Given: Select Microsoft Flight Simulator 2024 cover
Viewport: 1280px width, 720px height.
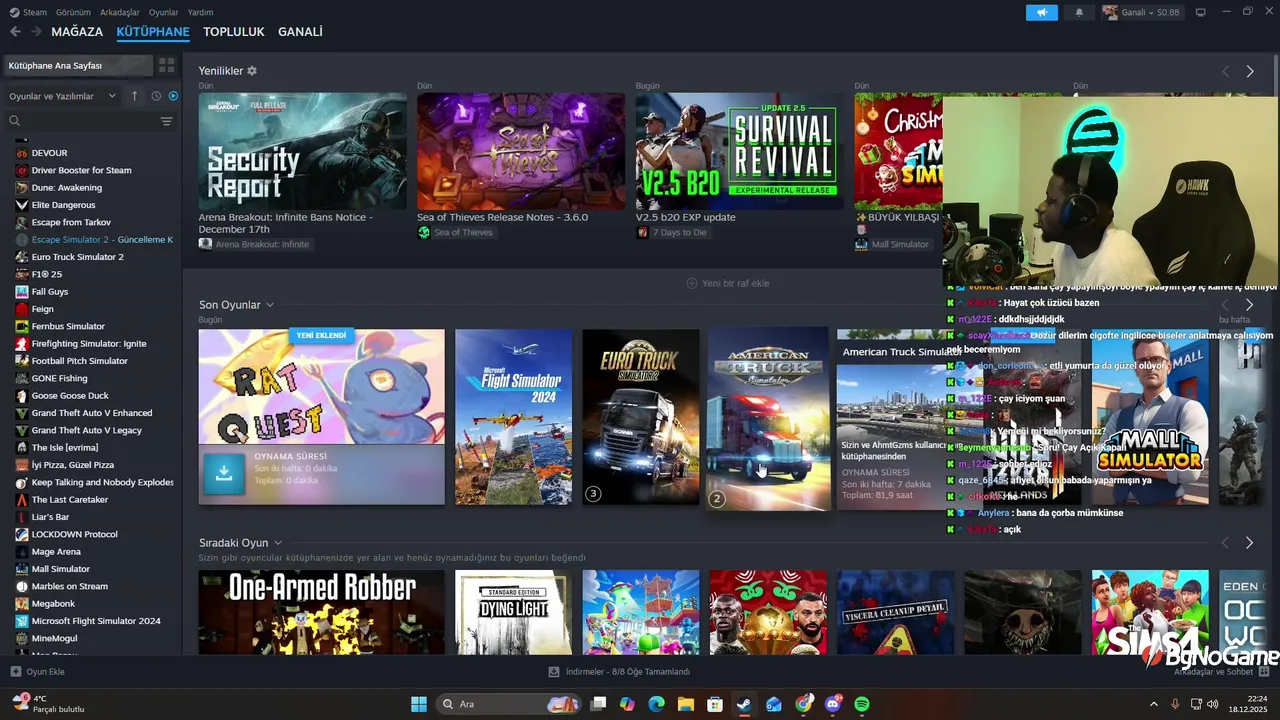Looking at the screenshot, I should pos(513,417).
